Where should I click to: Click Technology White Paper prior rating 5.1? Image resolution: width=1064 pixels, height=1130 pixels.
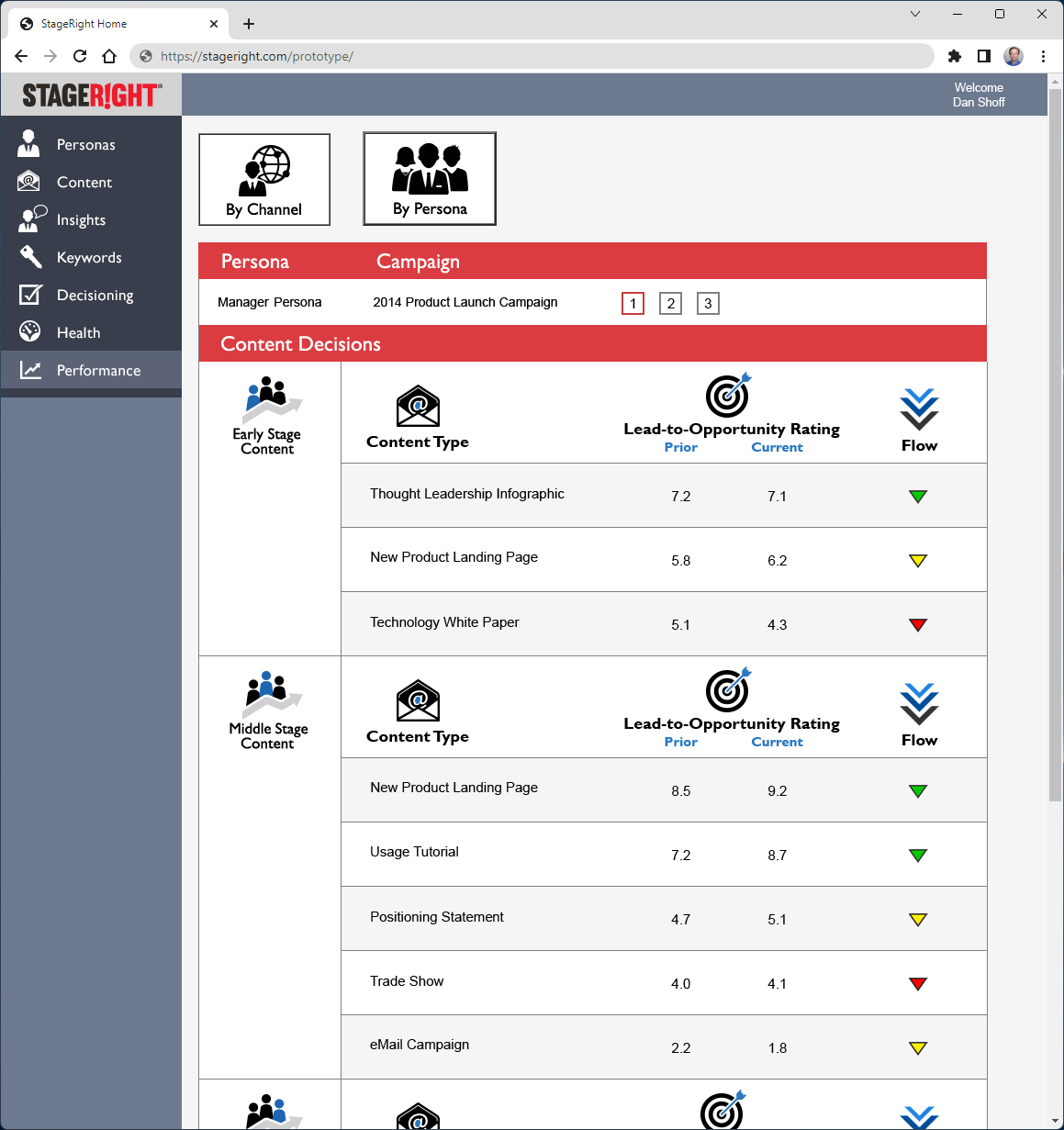[680, 625]
